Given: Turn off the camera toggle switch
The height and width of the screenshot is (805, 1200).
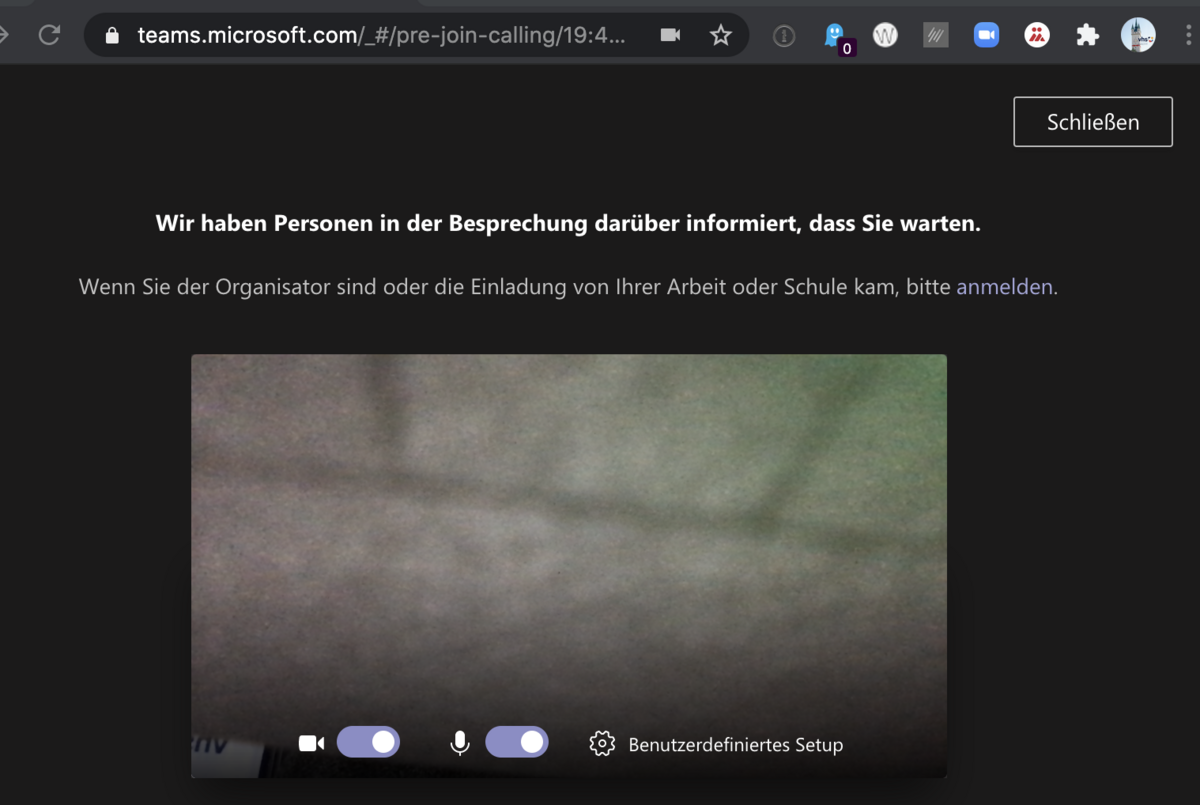Looking at the screenshot, I should pyautogui.click(x=368, y=742).
